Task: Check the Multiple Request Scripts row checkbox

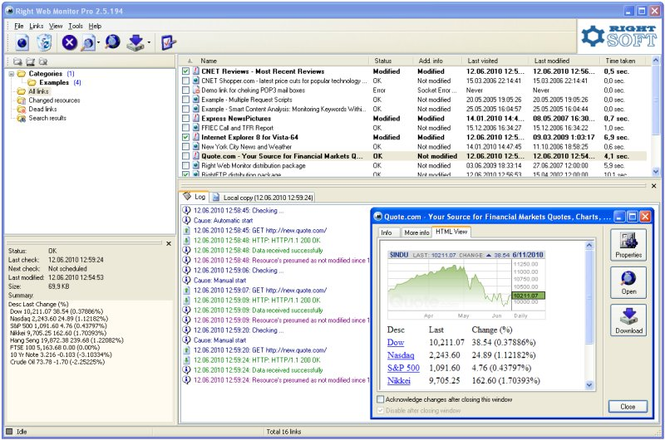Action: point(186,100)
